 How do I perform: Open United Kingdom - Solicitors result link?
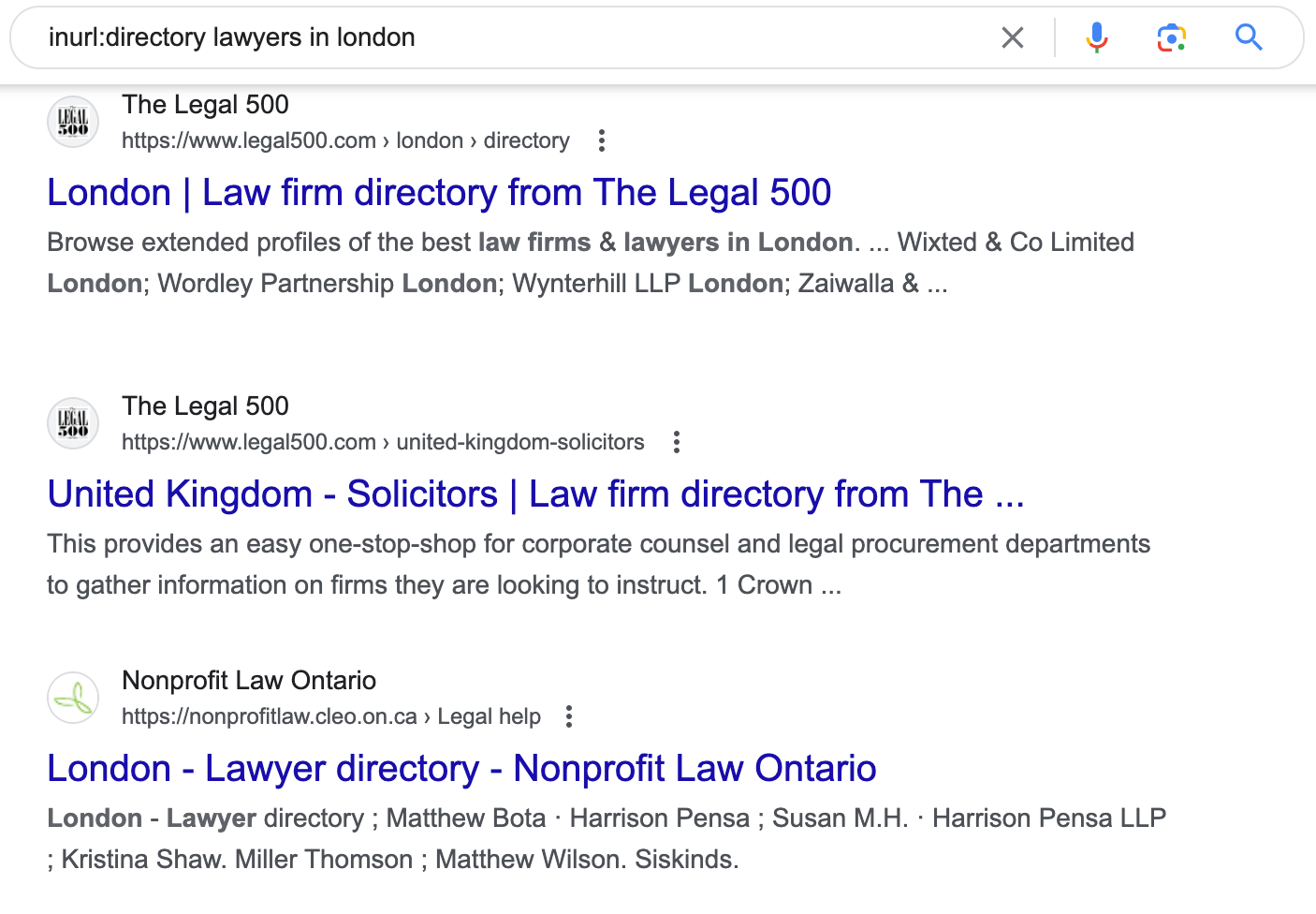tap(535, 494)
